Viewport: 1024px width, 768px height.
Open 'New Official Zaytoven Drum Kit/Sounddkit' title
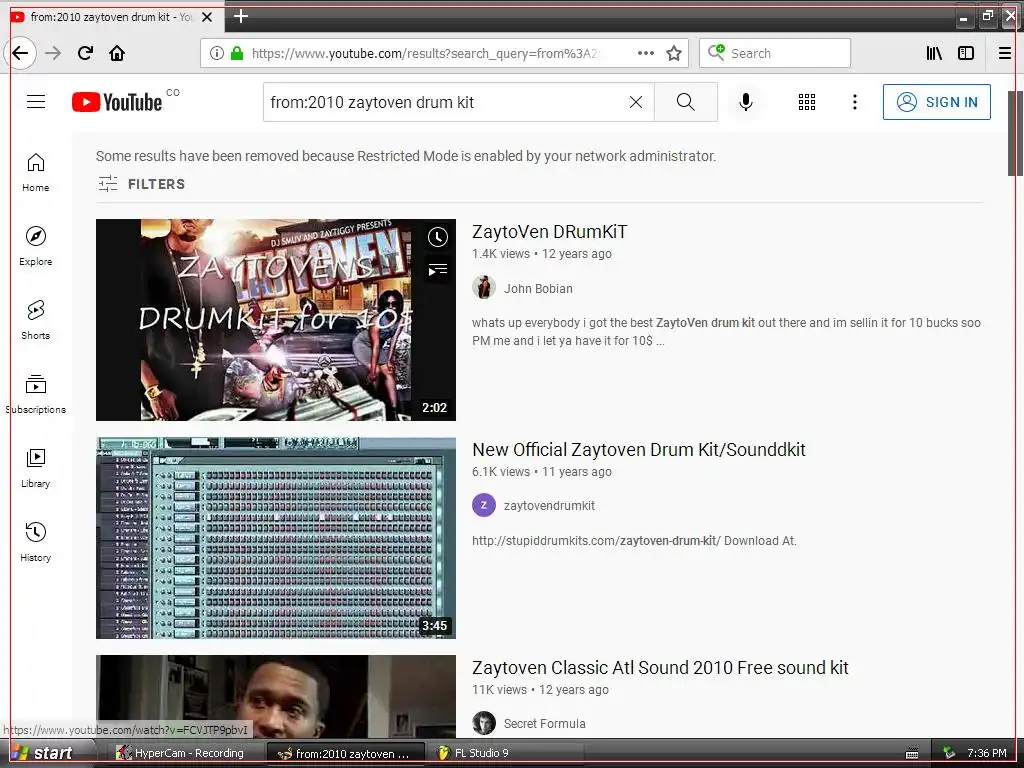pyautogui.click(x=639, y=450)
